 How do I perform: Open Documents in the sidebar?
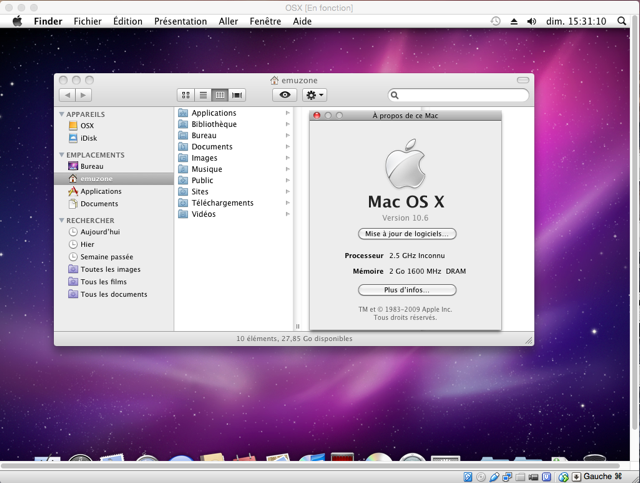pos(93,203)
